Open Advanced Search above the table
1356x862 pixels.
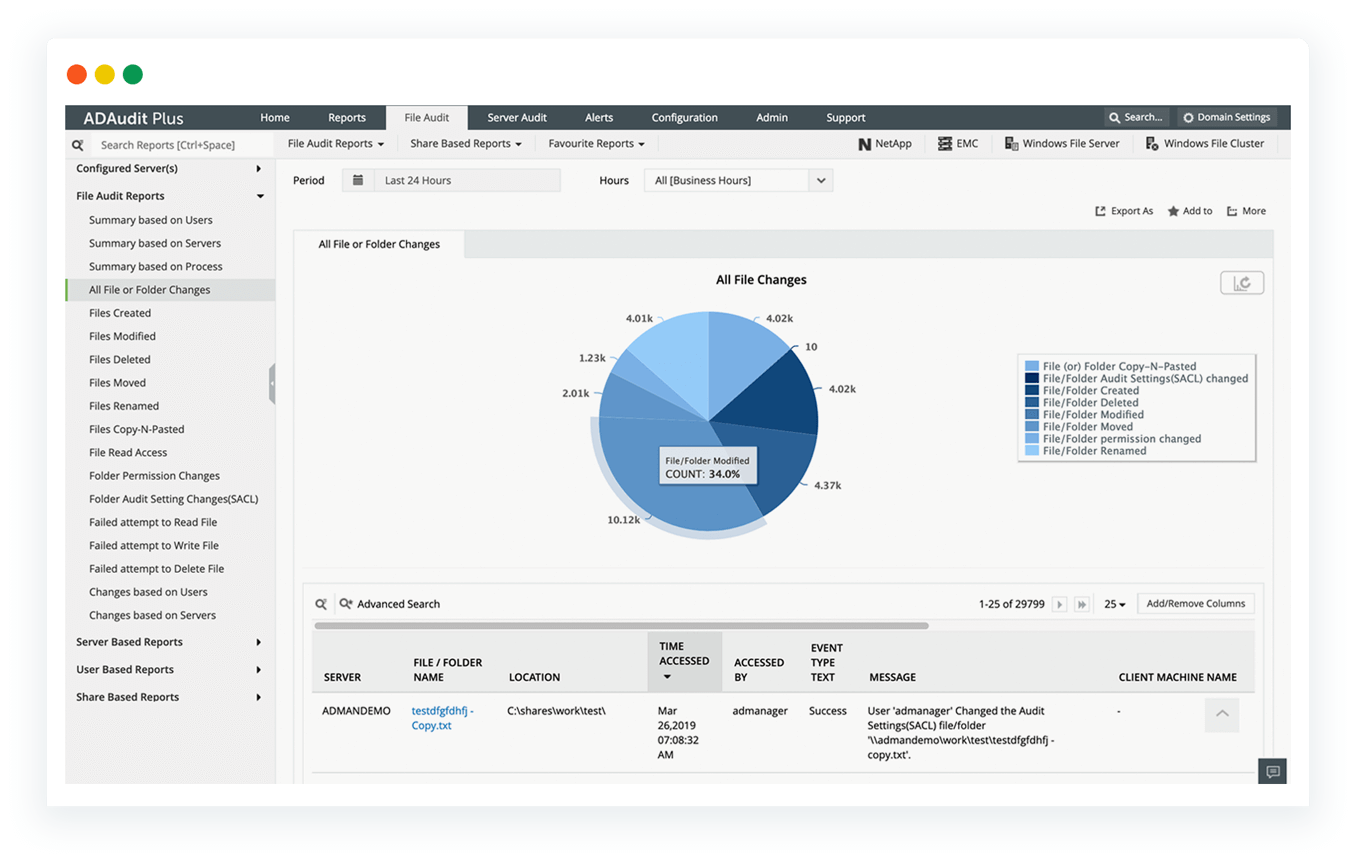click(x=390, y=604)
